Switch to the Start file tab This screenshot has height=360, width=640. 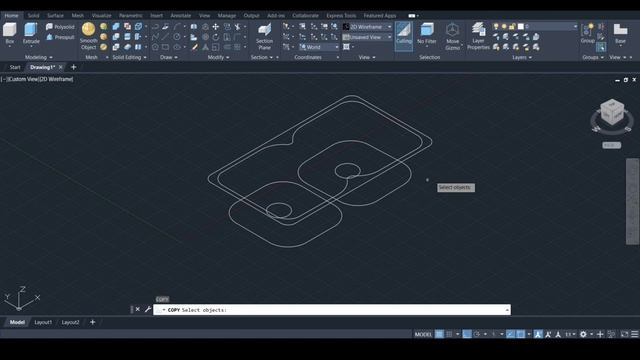point(15,67)
